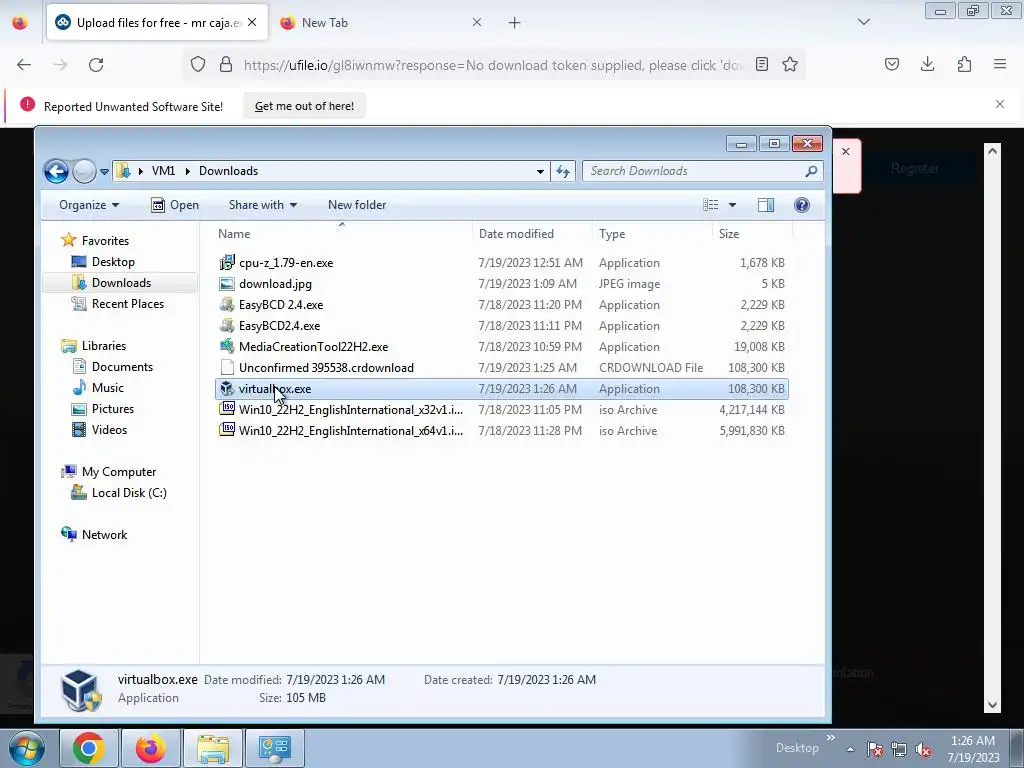List all tabs dropdown arrow
1024x768 pixels.
click(x=863, y=22)
